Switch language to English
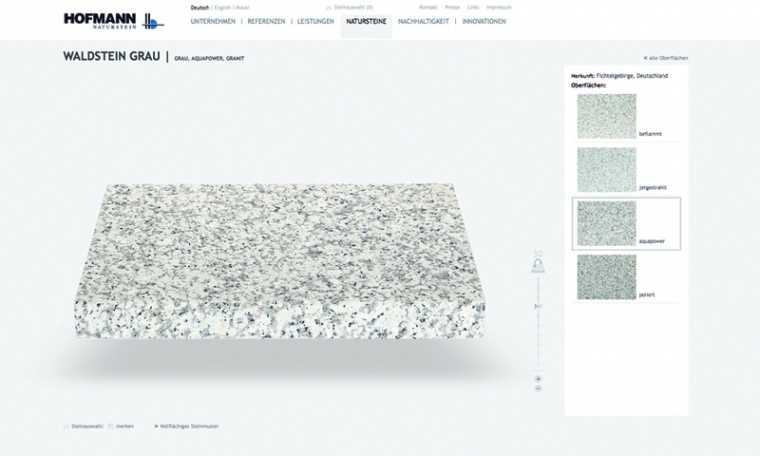This screenshot has height=456, width=760. coord(223,7)
